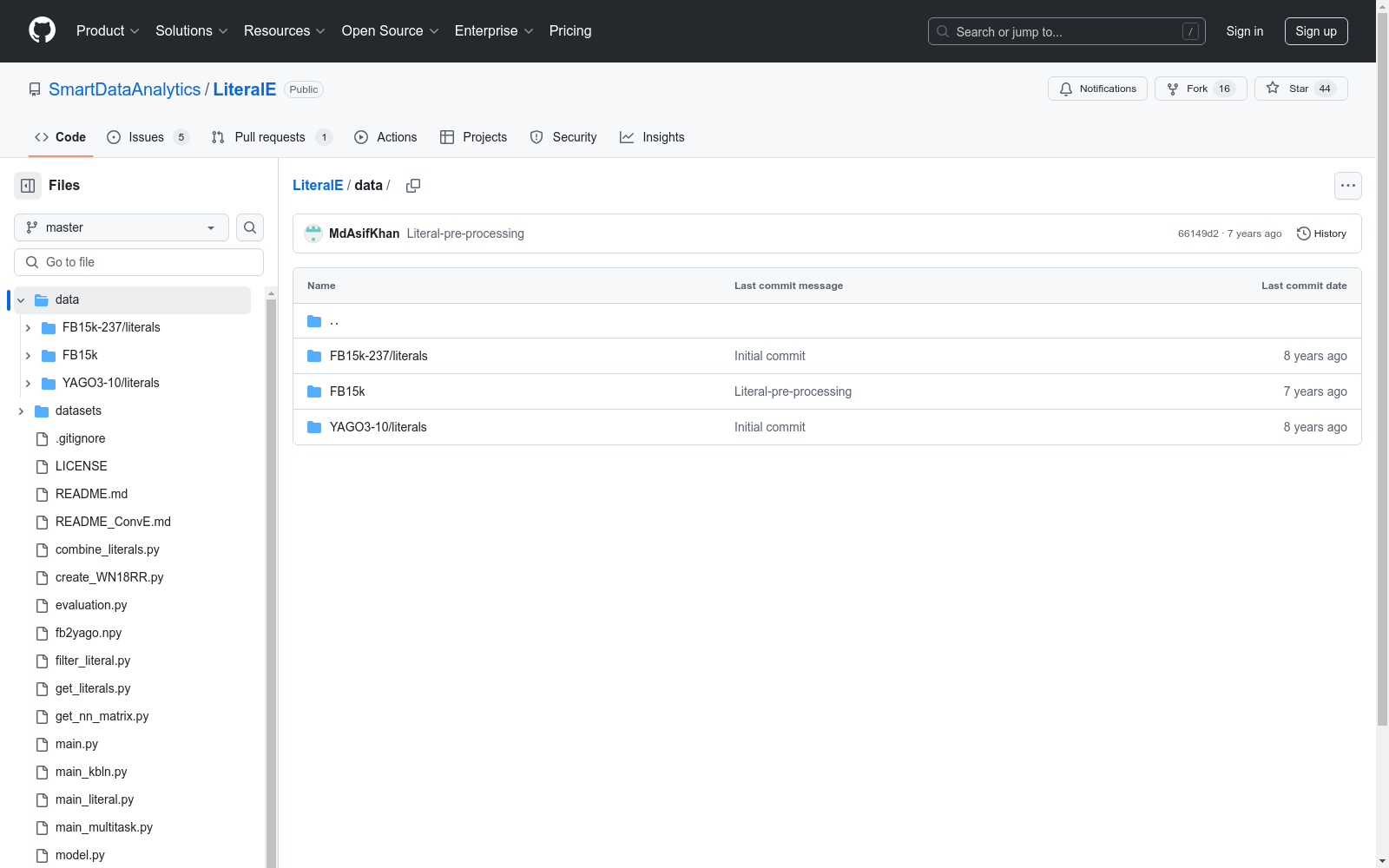Open the Resources menu dropdown
The height and width of the screenshot is (868, 1389).
tap(285, 30)
